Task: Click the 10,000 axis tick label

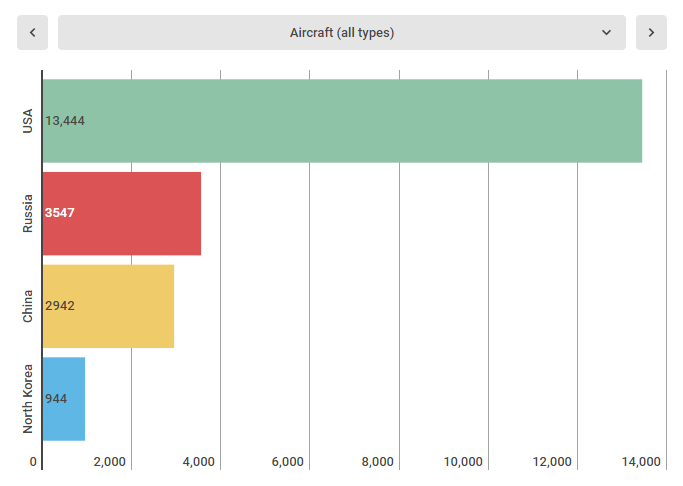Action: [x=463, y=462]
